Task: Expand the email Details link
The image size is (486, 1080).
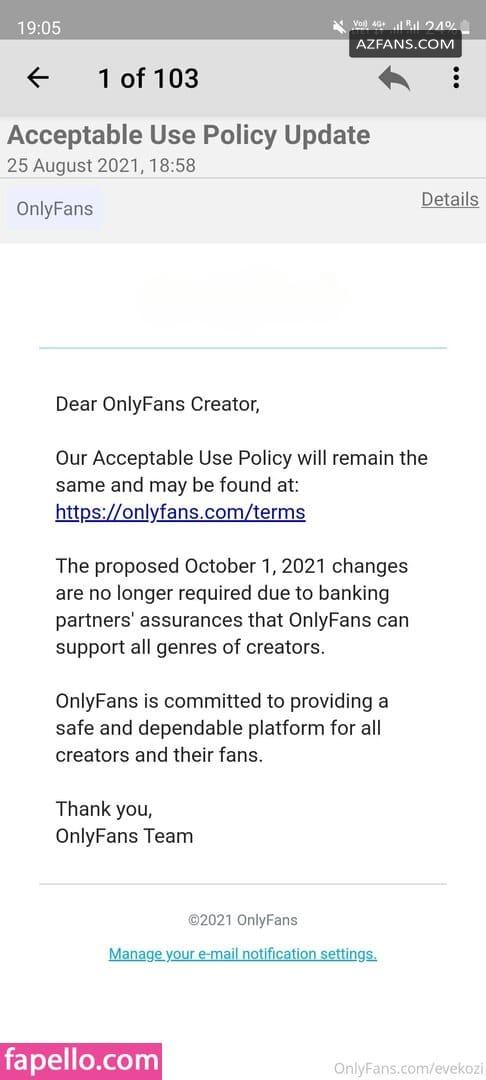Action: click(450, 199)
